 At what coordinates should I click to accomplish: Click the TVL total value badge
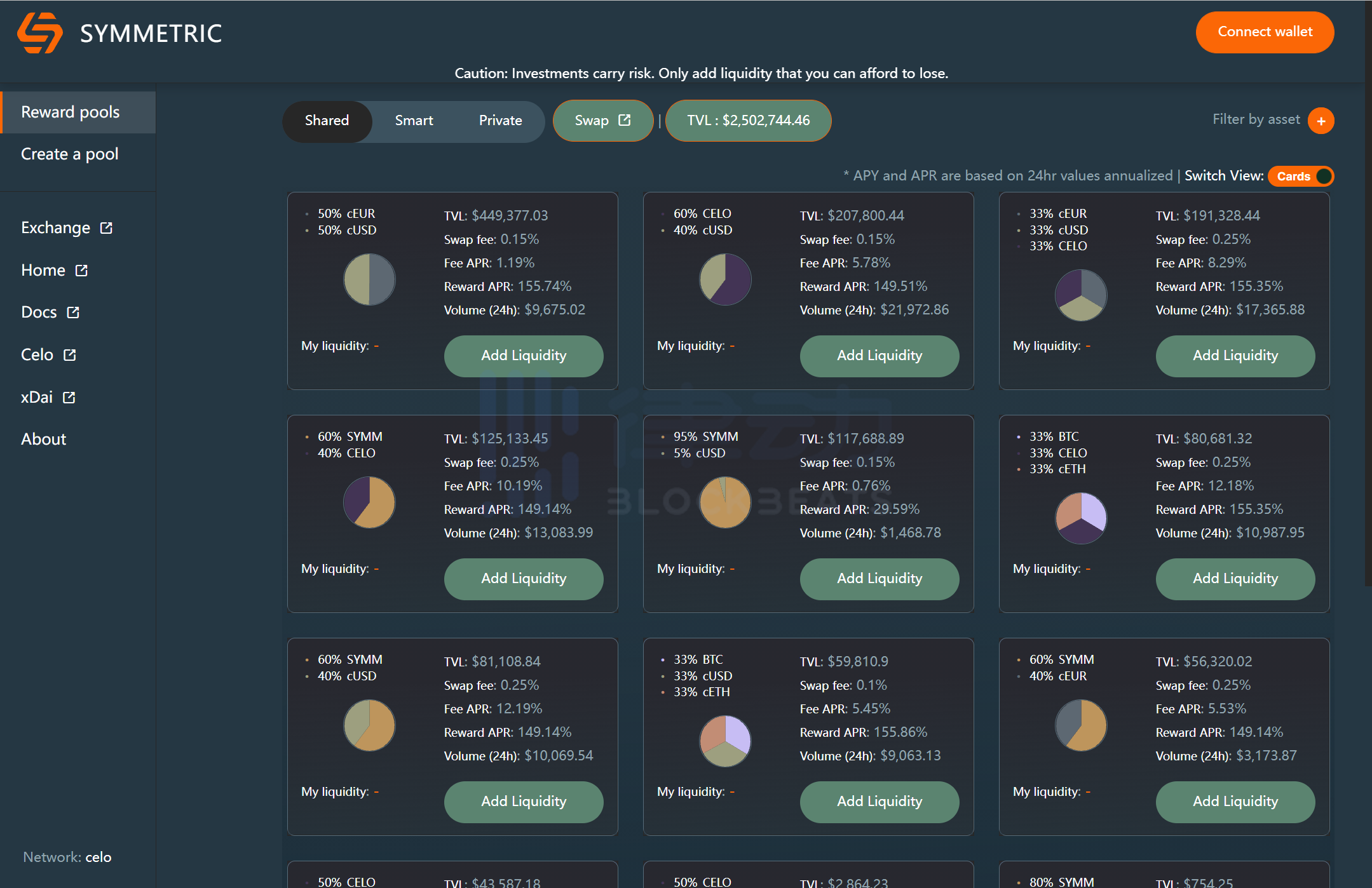tap(748, 121)
